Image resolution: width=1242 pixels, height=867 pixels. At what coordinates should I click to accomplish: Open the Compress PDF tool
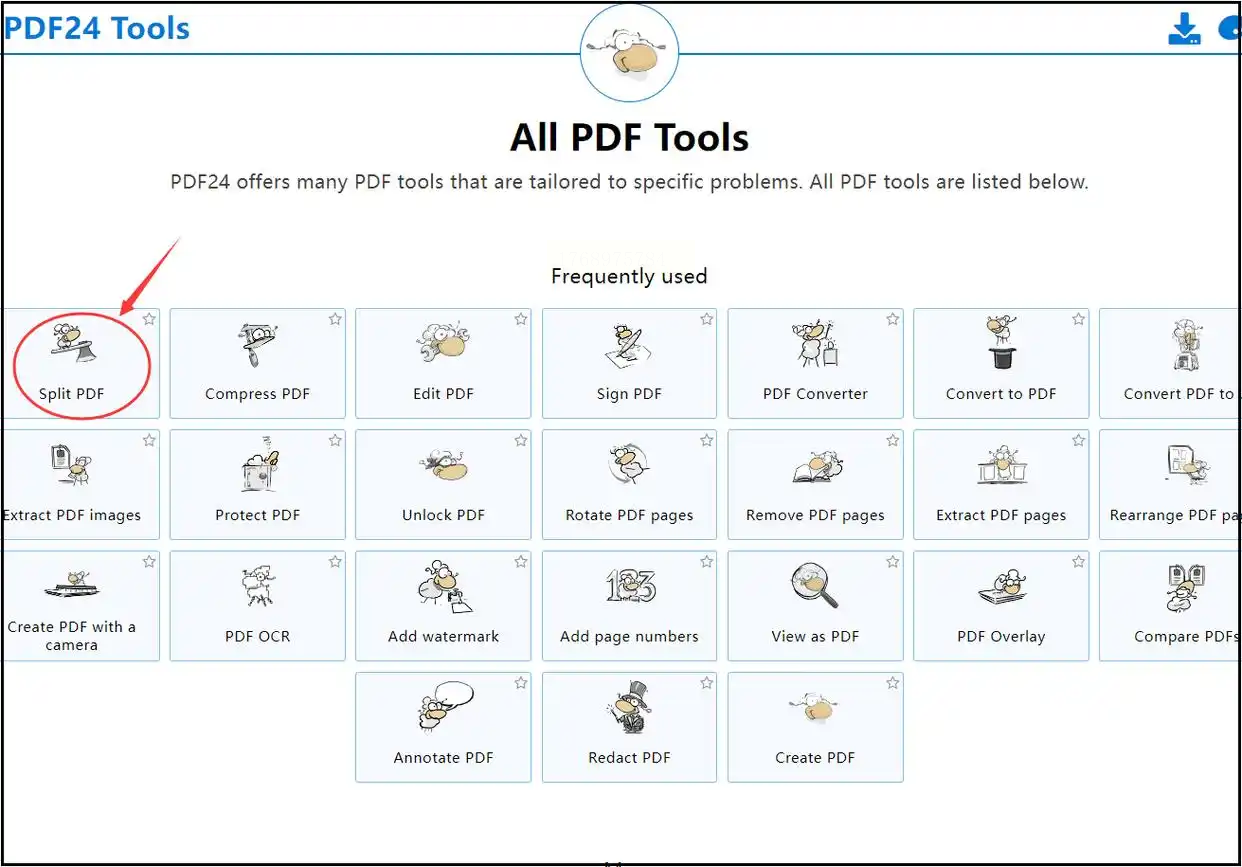pyautogui.click(x=257, y=363)
